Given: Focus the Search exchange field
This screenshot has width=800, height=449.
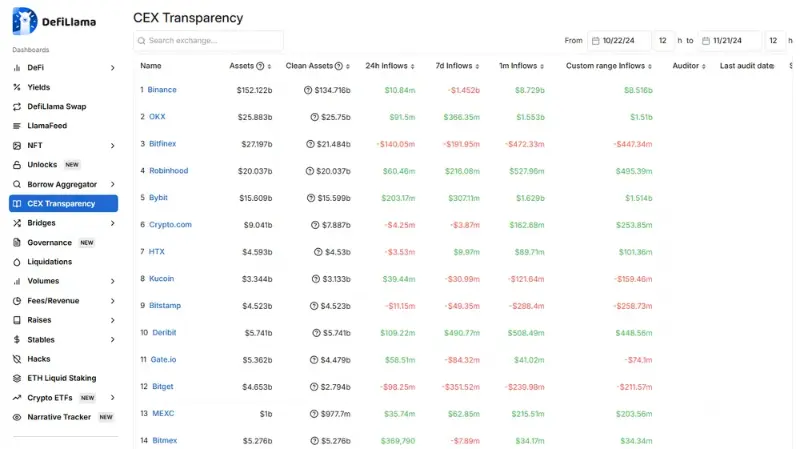Looking at the screenshot, I should (209, 41).
